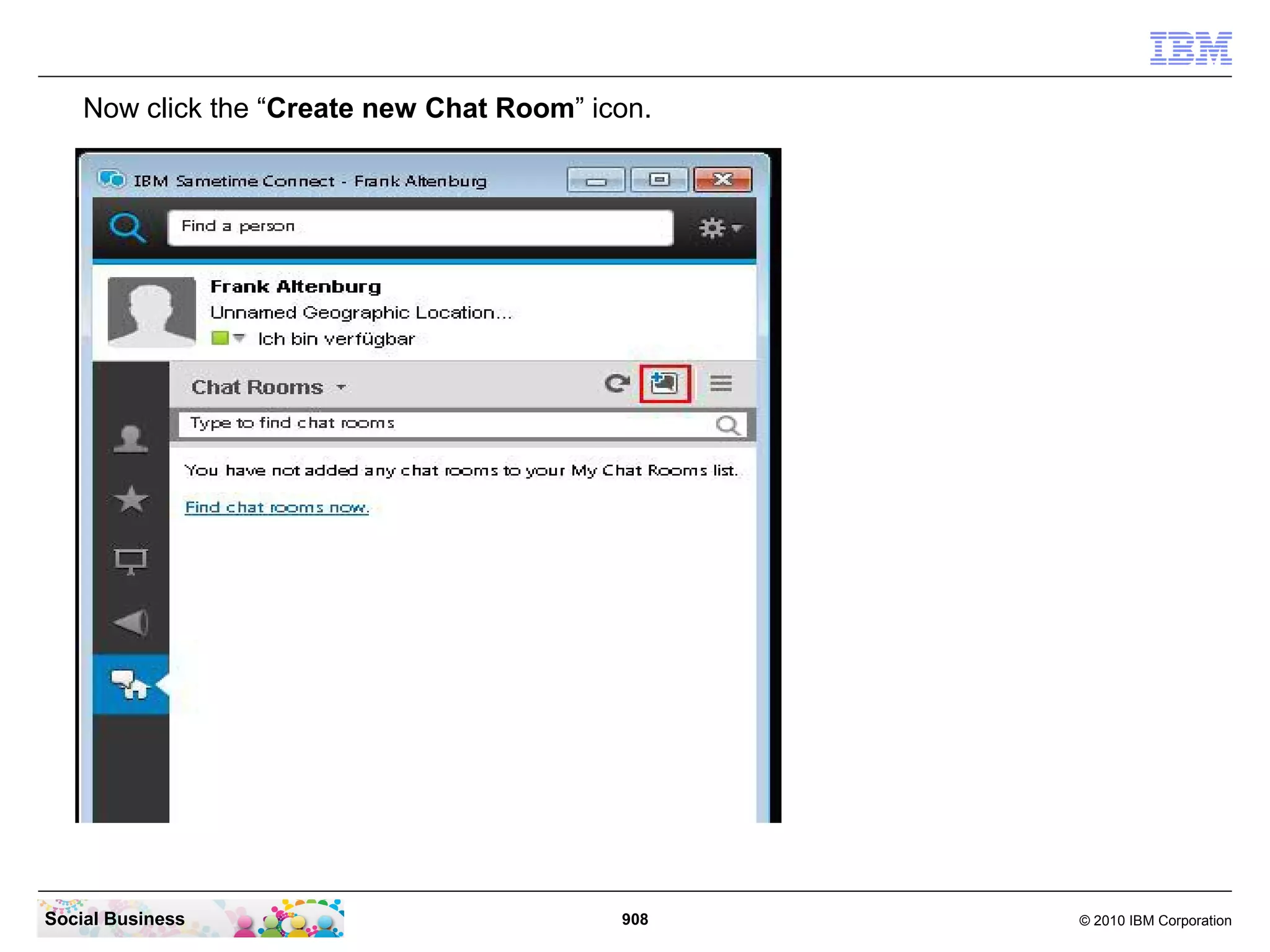The height and width of the screenshot is (952, 1270).
Task: Click into the Find a person field
Action: pos(420,227)
